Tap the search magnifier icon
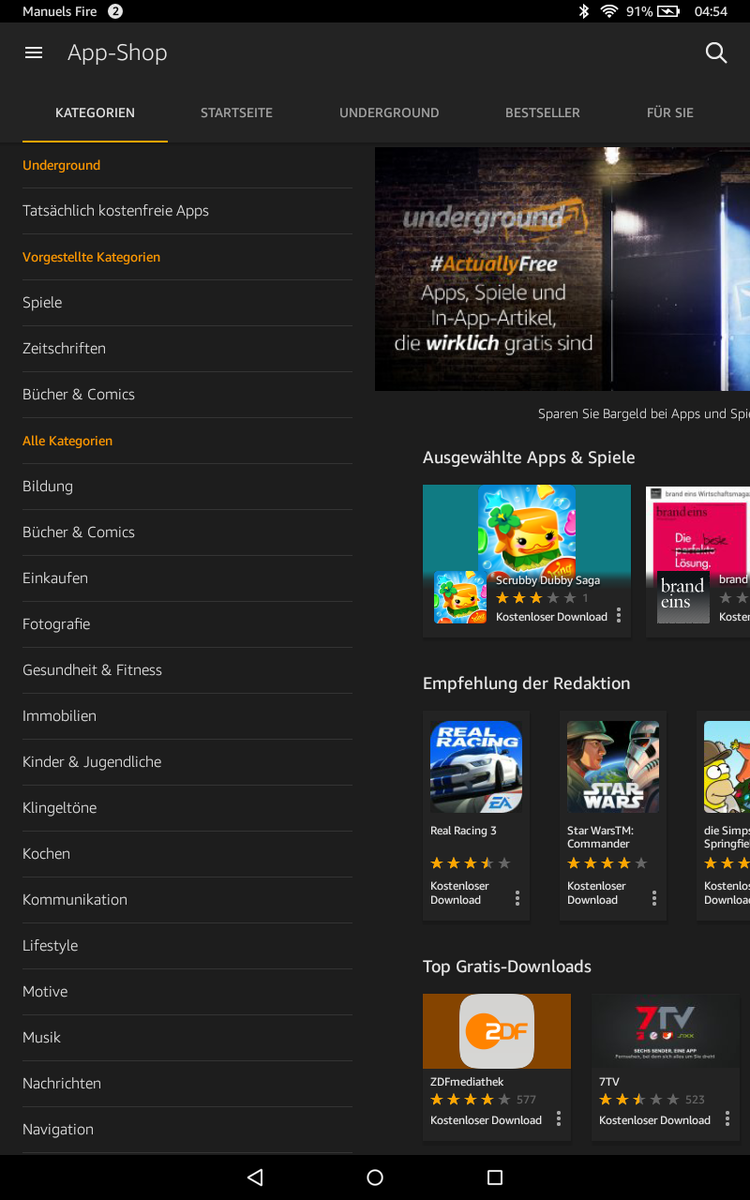Image resolution: width=750 pixels, height=1200 pixels. (716, 53)
